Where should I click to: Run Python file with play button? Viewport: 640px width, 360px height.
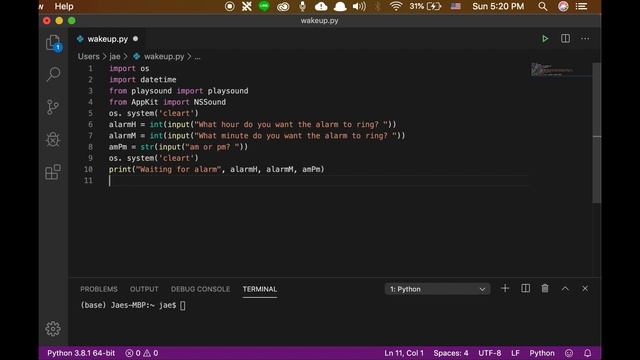click(545, 39)
